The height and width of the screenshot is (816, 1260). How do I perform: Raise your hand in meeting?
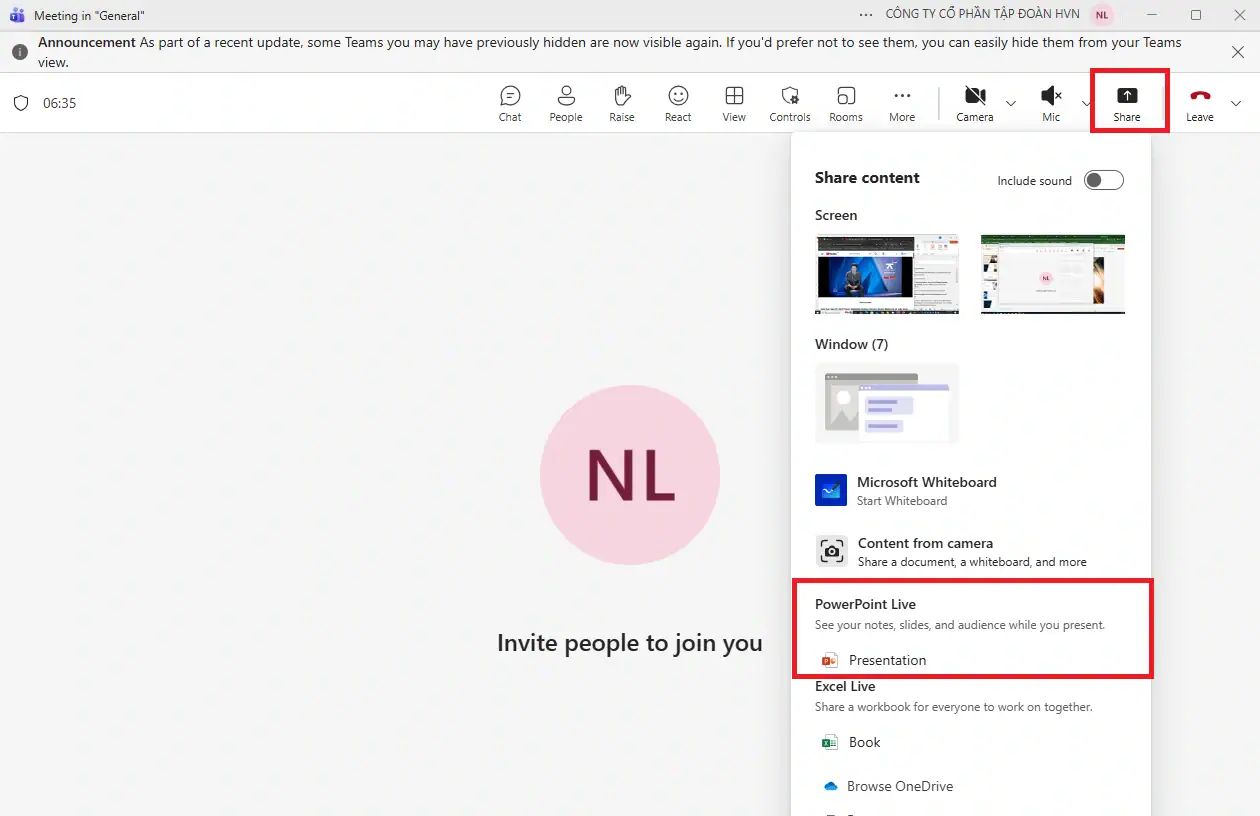coord(622,103)
